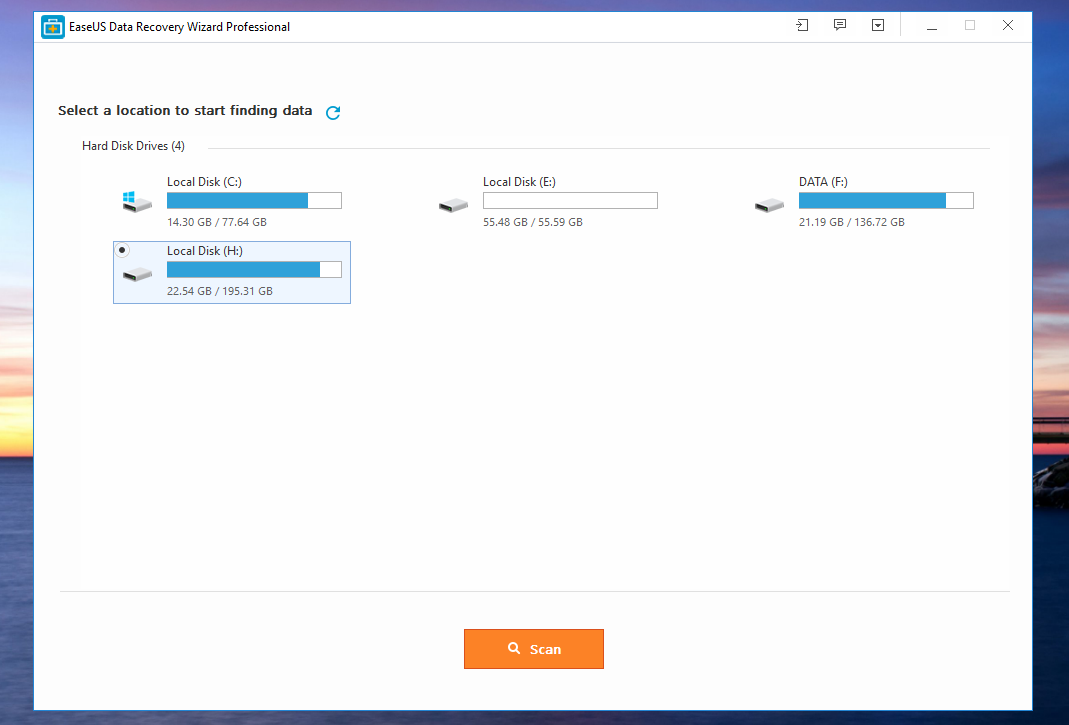The image size is (1069, 725).
Task: Click the "Local Disk (H:)" label
Action: pos(205,251)
